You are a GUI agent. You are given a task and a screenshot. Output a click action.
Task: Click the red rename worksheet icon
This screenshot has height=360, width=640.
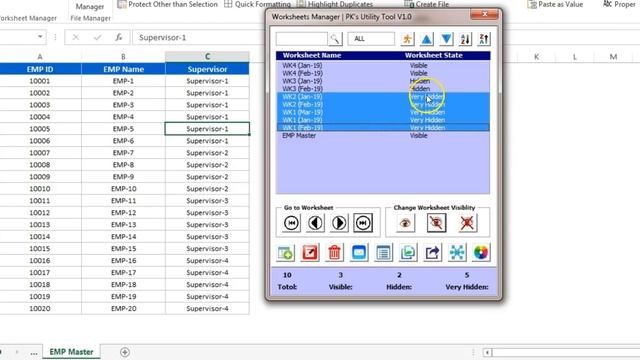coord(310,253)
